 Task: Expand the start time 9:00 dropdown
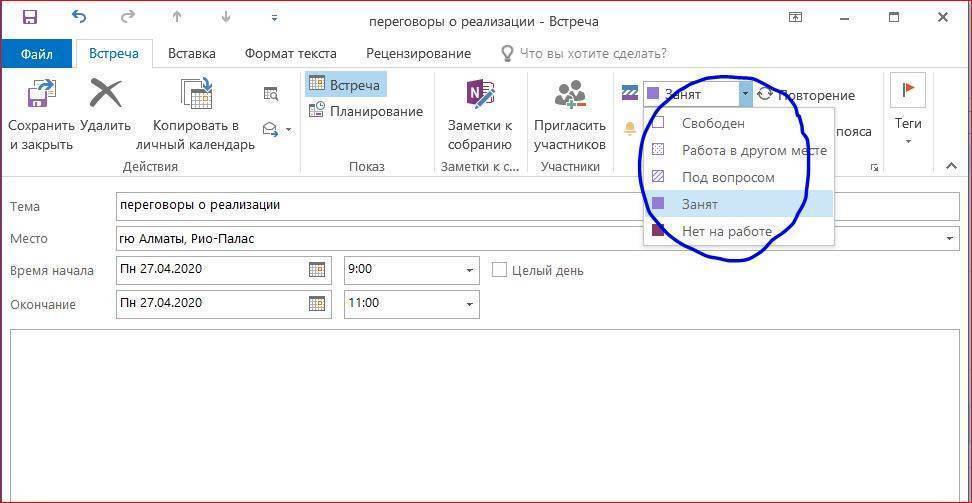point(469,270)
